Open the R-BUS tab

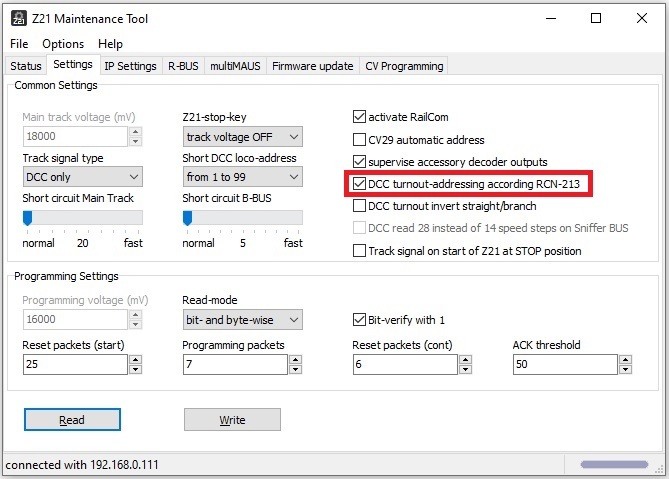pos(183,66)
